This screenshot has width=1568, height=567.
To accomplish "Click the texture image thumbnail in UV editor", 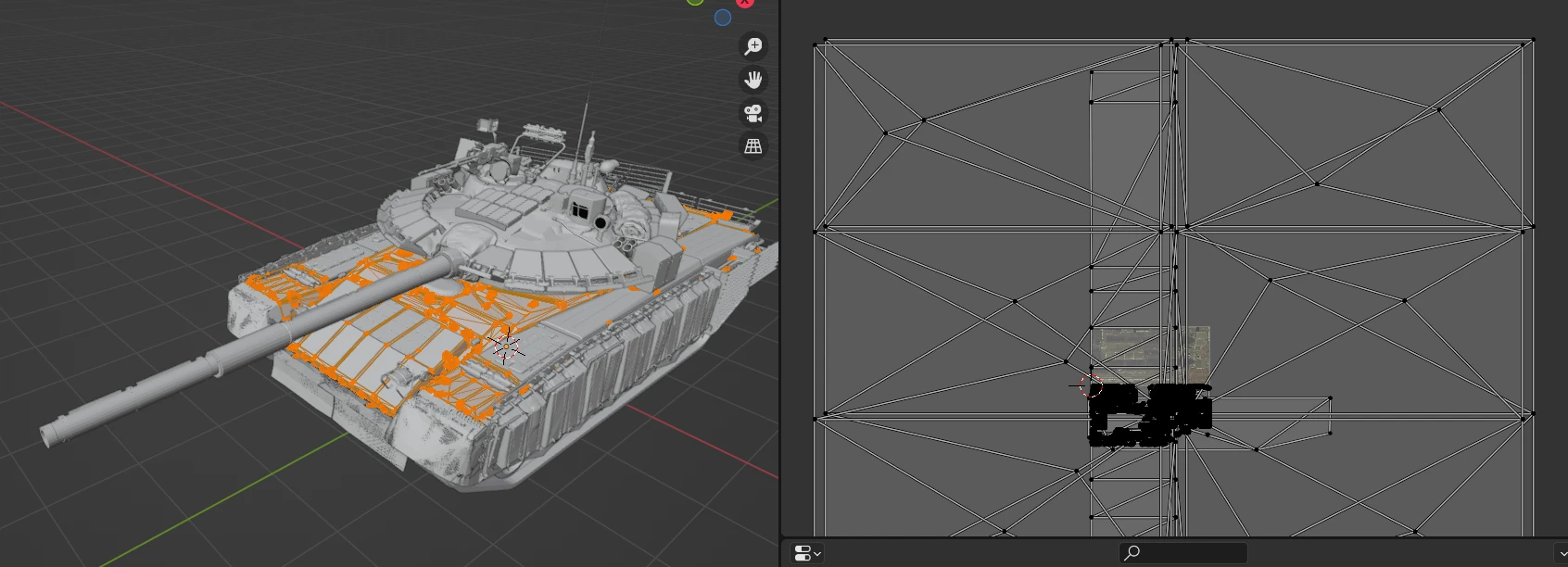I will pos(1150,355).
